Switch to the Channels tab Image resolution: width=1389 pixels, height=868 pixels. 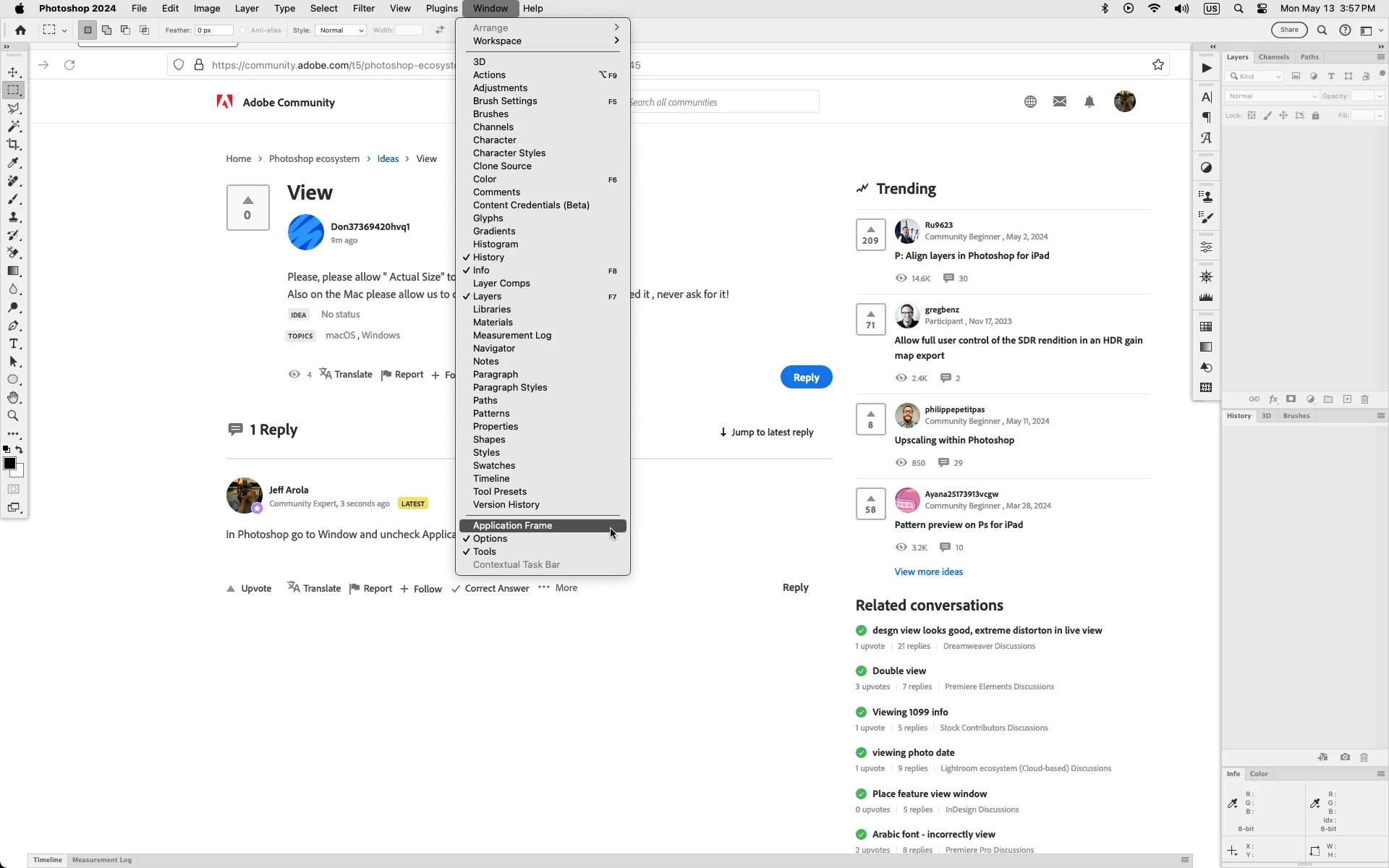pyautogui.click(x=1273, y=57)
